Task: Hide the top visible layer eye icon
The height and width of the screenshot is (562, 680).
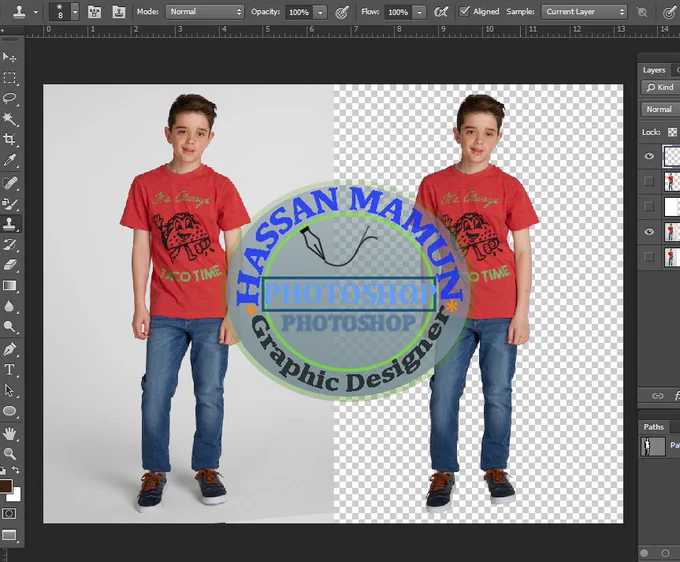Action: tap(649, 156)
